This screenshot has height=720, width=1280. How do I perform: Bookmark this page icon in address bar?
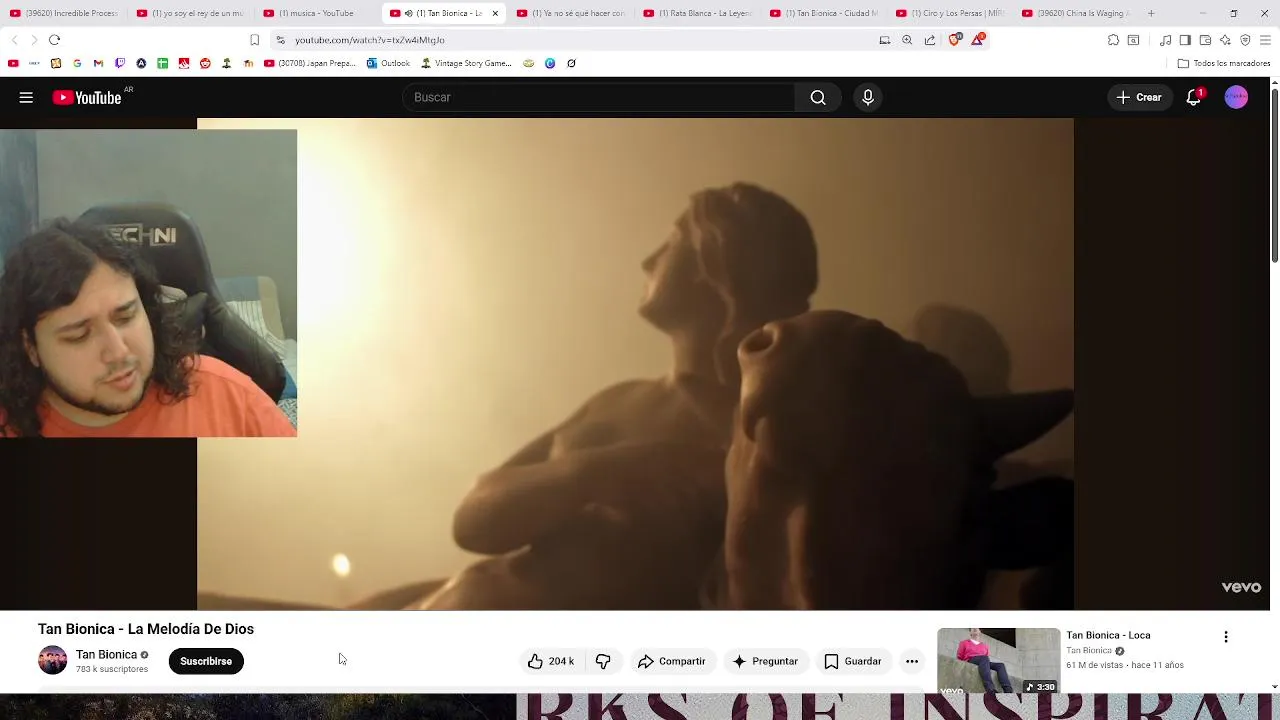(x=254, y=40)
